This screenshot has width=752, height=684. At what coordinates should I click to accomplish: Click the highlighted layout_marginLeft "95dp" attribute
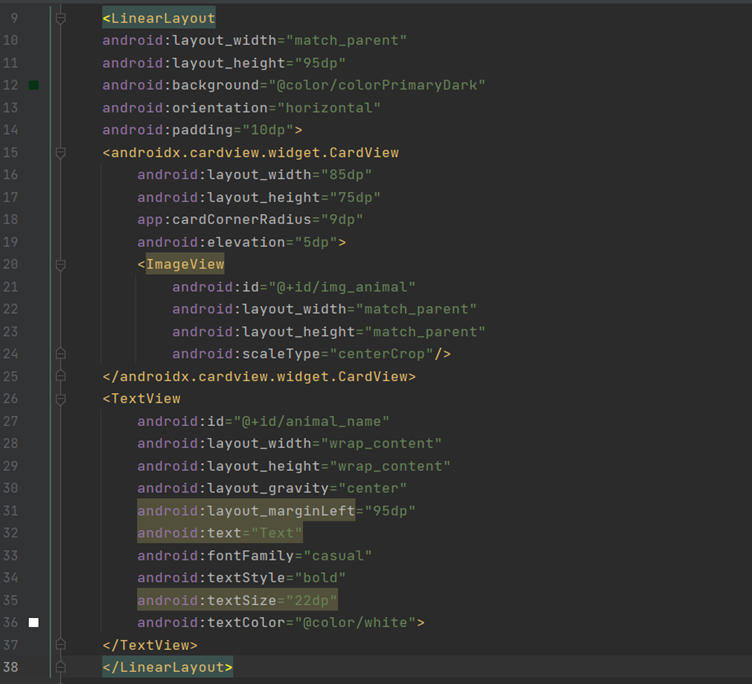coord(276,511)
